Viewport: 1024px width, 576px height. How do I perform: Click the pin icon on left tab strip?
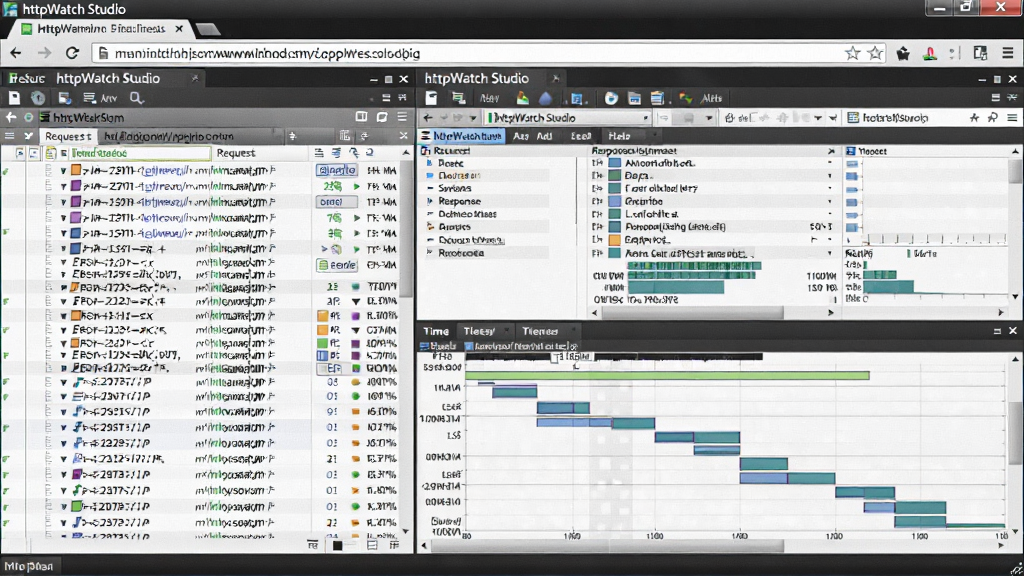point(293,136)
